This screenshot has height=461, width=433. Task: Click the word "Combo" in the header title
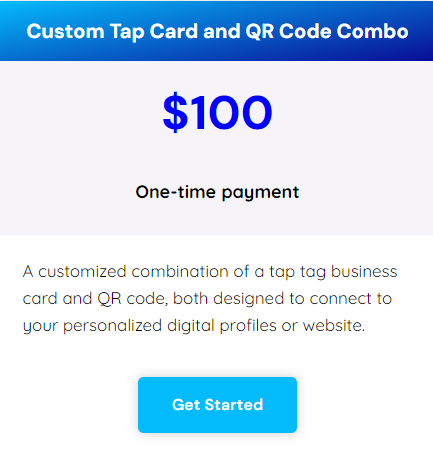pos(372,31)
